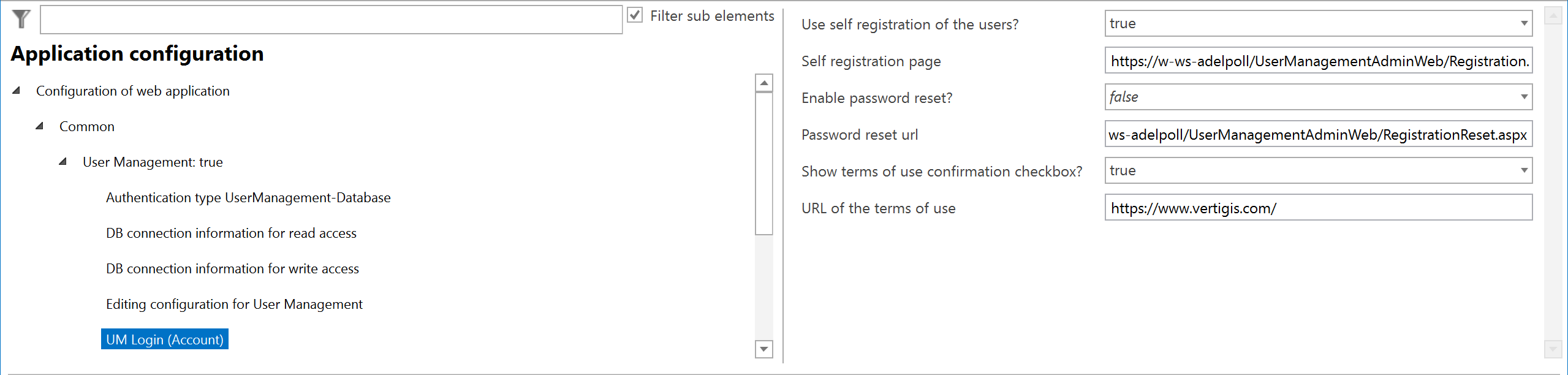
Task: Select "Editing configuration for User Management"
Action: click(234, 304)
